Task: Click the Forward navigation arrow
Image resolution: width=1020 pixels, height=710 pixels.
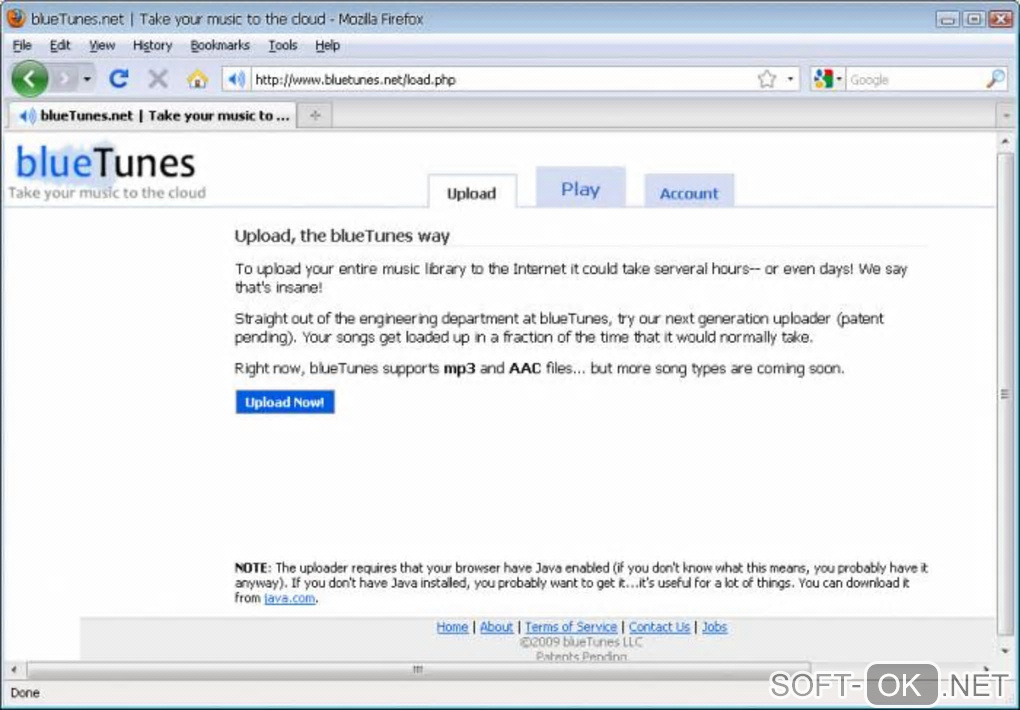Action: click(64, 79)
